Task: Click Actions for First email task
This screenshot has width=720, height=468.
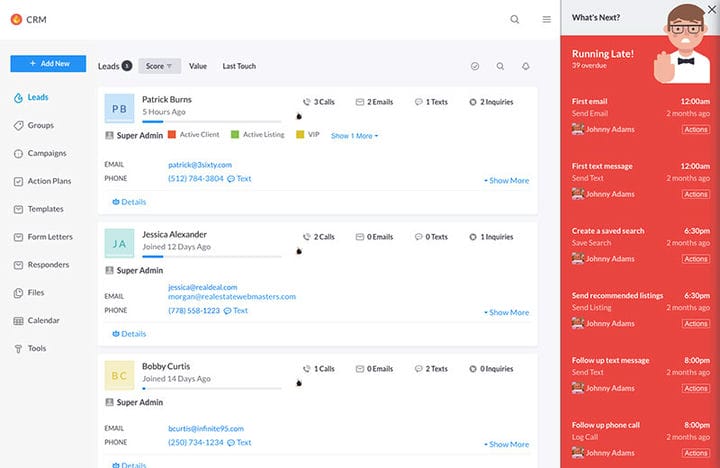Action: tap(696, 130)
